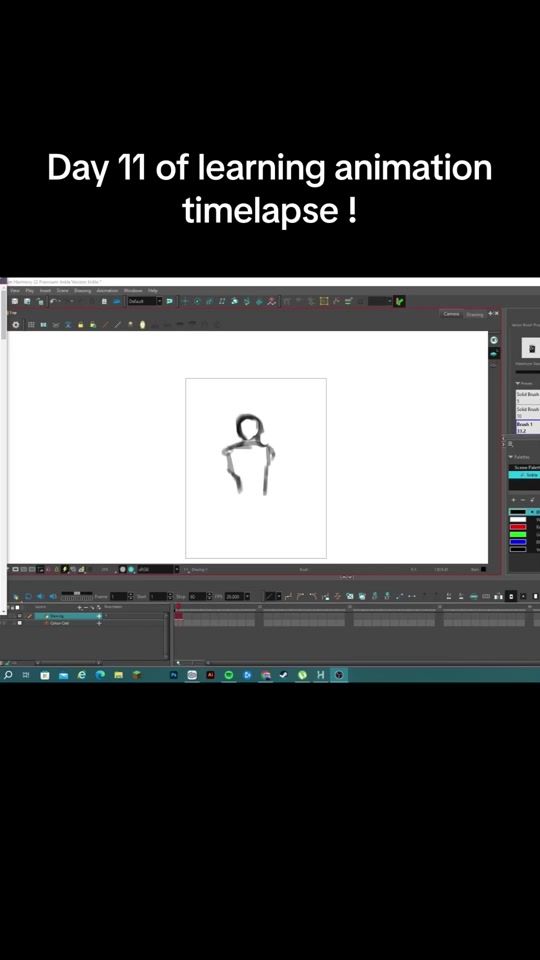Click the plus button above colour swatches

coord(514,500)
